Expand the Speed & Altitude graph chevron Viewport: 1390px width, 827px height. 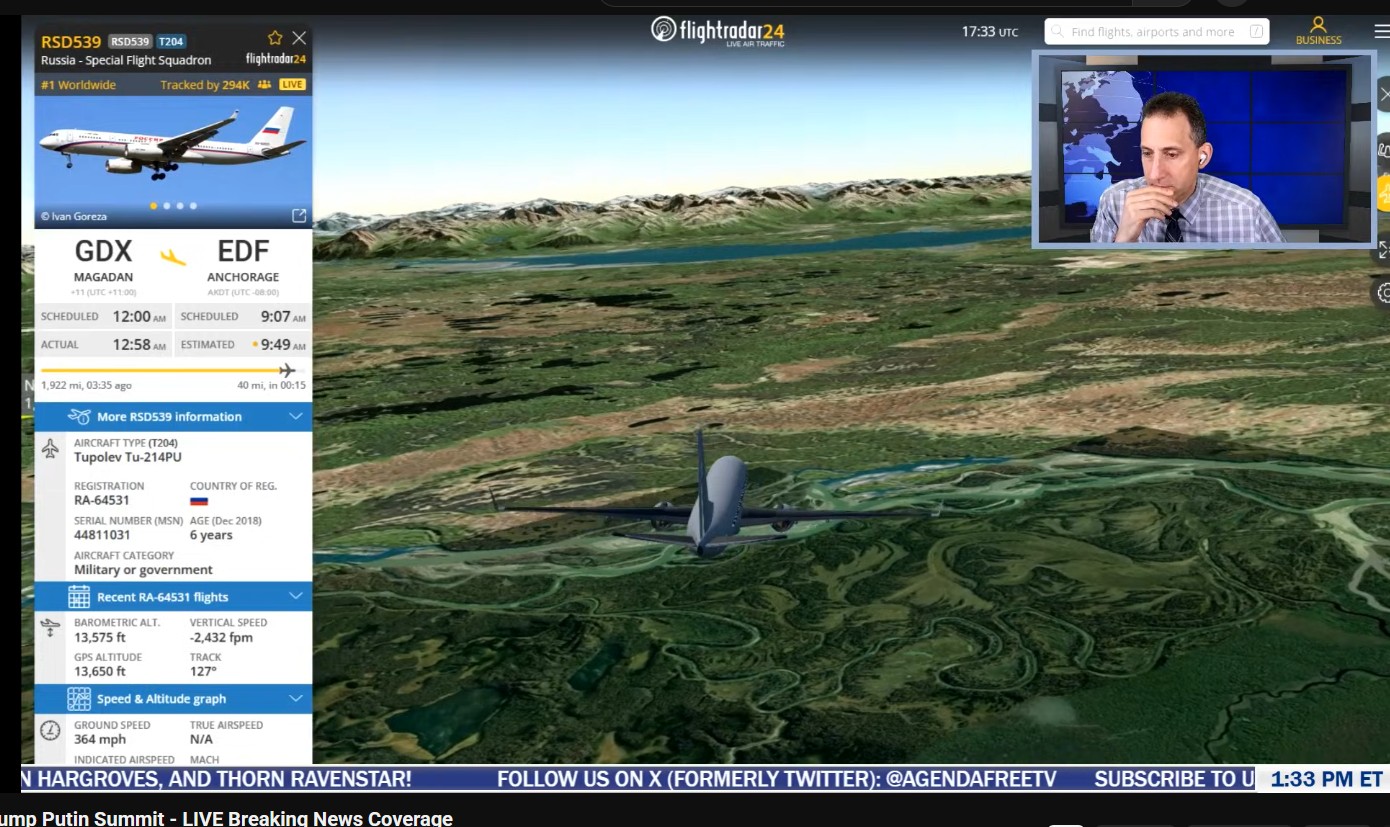point(295,698)
